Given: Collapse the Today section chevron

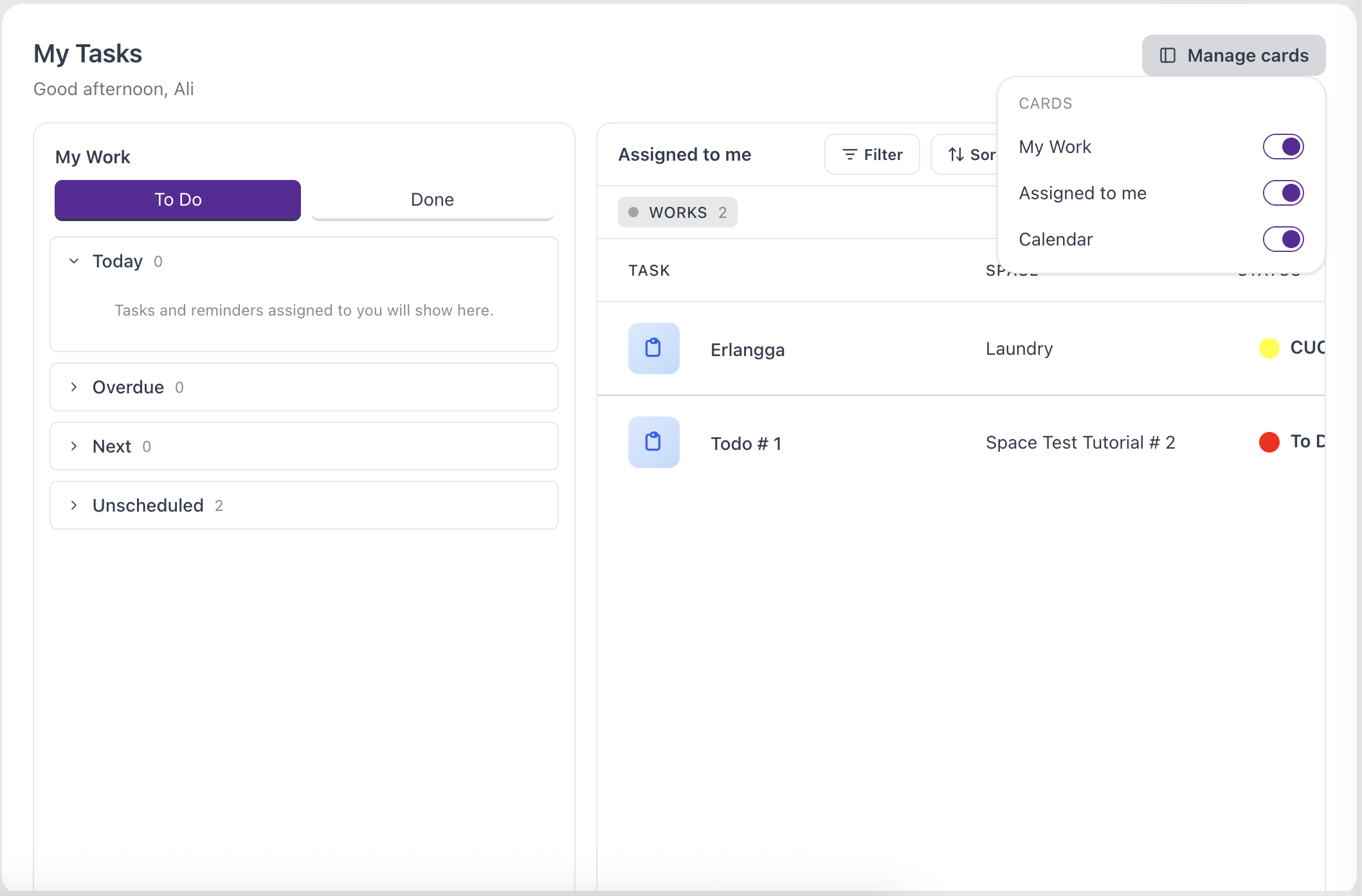Looking at the screenshot, I should coord(74,261).
